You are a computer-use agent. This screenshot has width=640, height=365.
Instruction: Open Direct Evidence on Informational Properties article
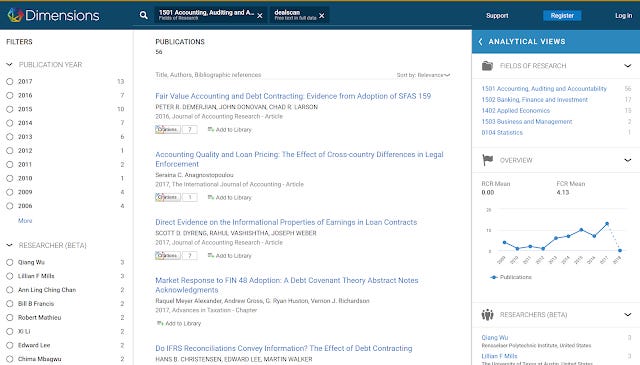click(286, 222)
